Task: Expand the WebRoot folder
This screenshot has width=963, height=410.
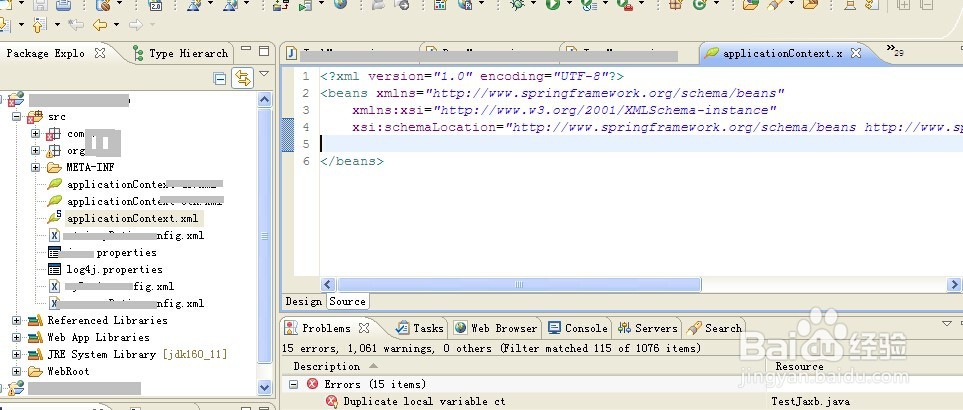Action: point(17,371)
